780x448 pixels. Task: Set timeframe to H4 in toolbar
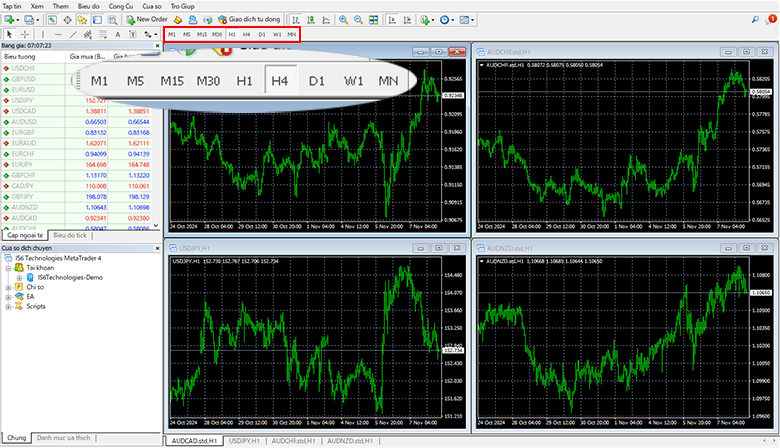[x=246, y=34]
